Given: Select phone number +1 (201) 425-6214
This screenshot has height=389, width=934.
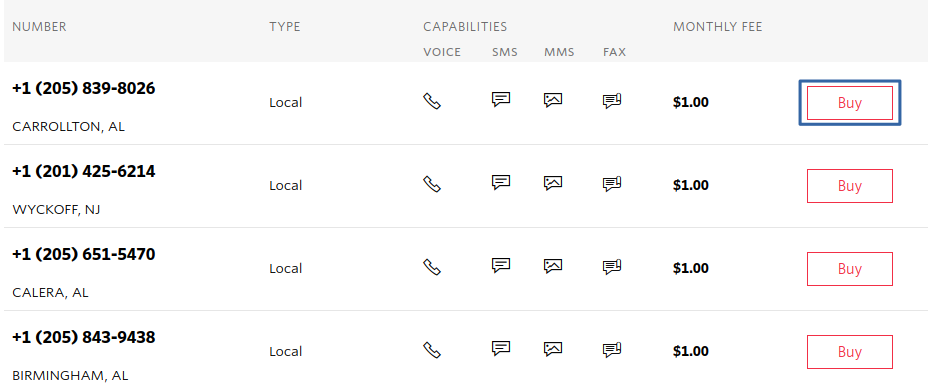Looking at the screenshot, I should pyautogui.click(x=83, y=172).
